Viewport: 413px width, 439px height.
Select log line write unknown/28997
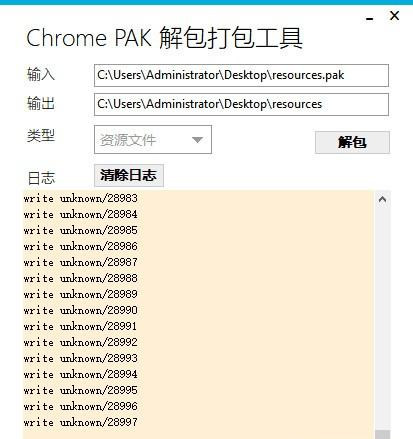(81, 422)
